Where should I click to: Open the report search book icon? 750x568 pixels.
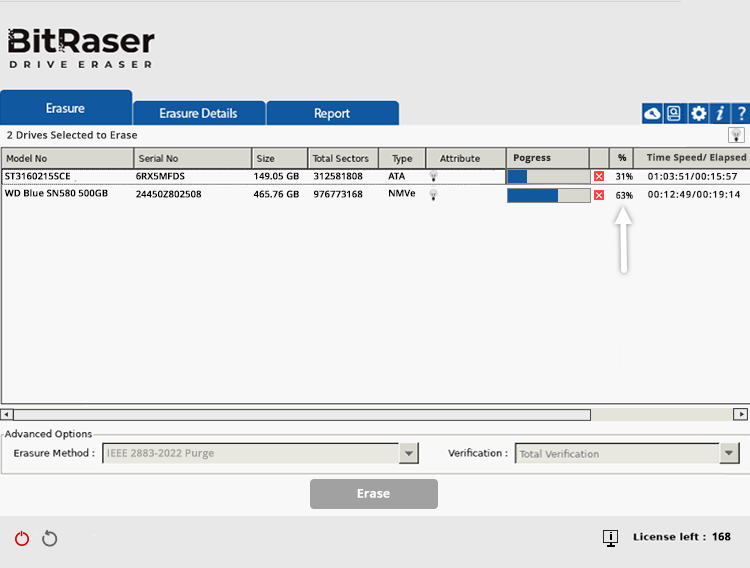[675, 114]
